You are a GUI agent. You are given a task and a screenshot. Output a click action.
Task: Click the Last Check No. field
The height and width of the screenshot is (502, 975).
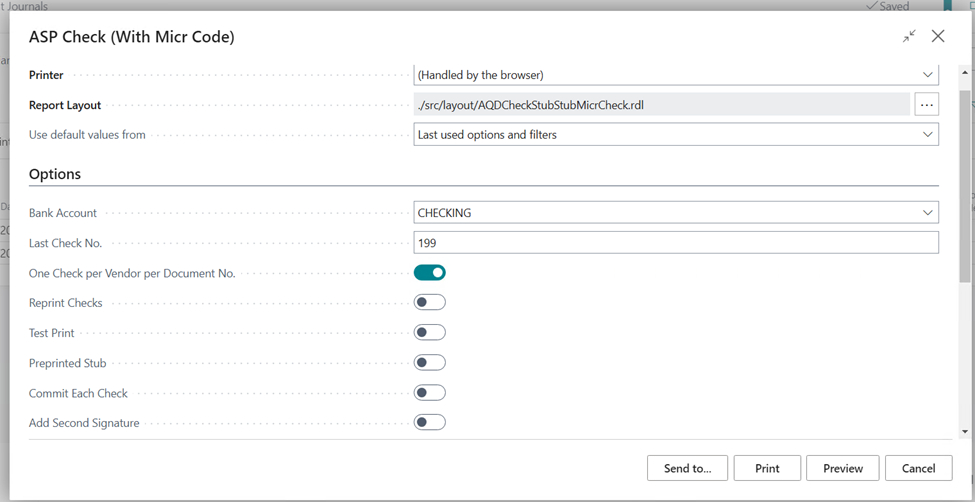675,243
